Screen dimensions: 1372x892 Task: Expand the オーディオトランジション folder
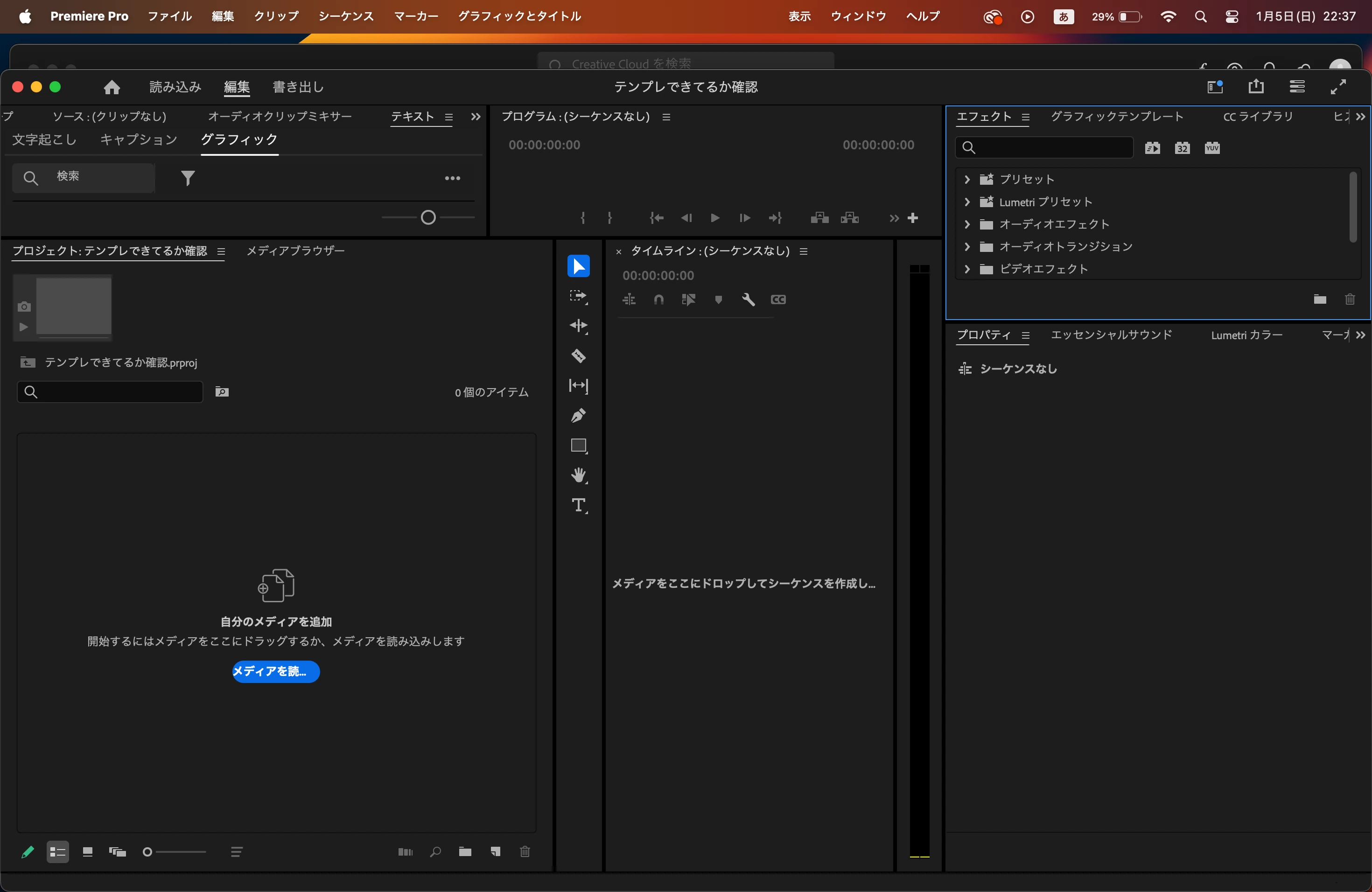coord(967,247)
